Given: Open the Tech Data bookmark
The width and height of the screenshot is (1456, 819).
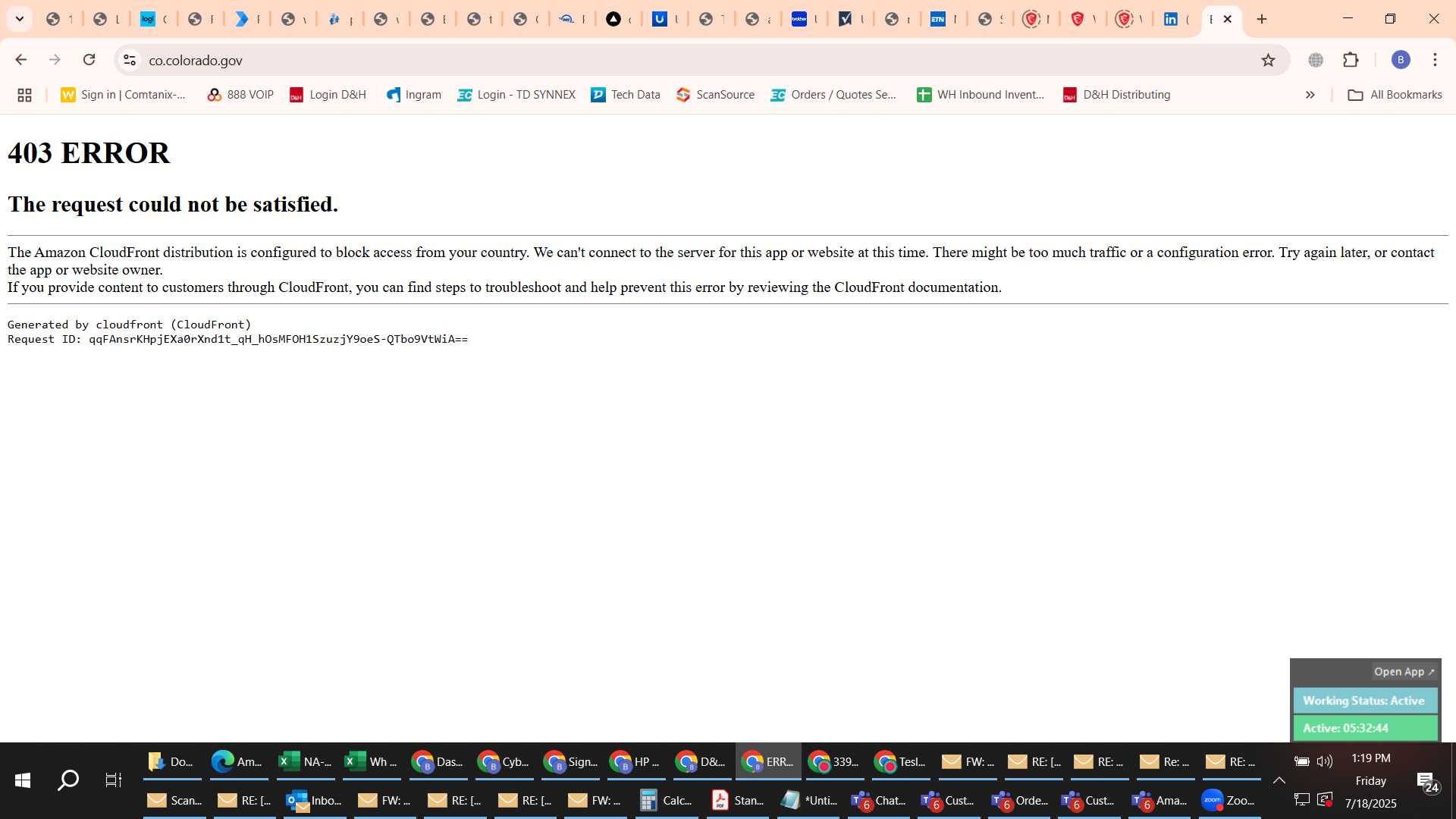Looking at the screenshot, I should click(626, 95).
